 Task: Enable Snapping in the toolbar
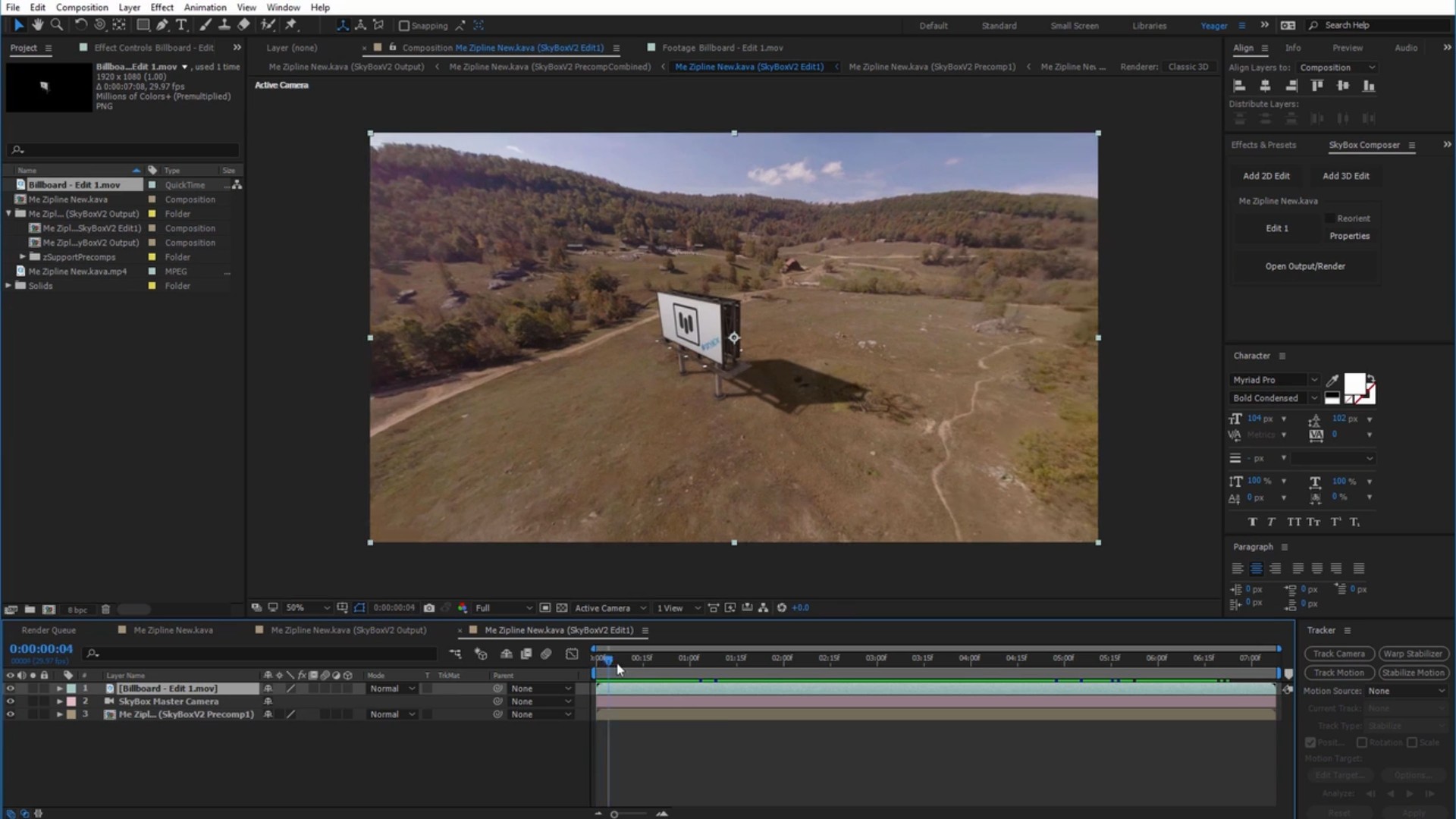click(404, 25)
